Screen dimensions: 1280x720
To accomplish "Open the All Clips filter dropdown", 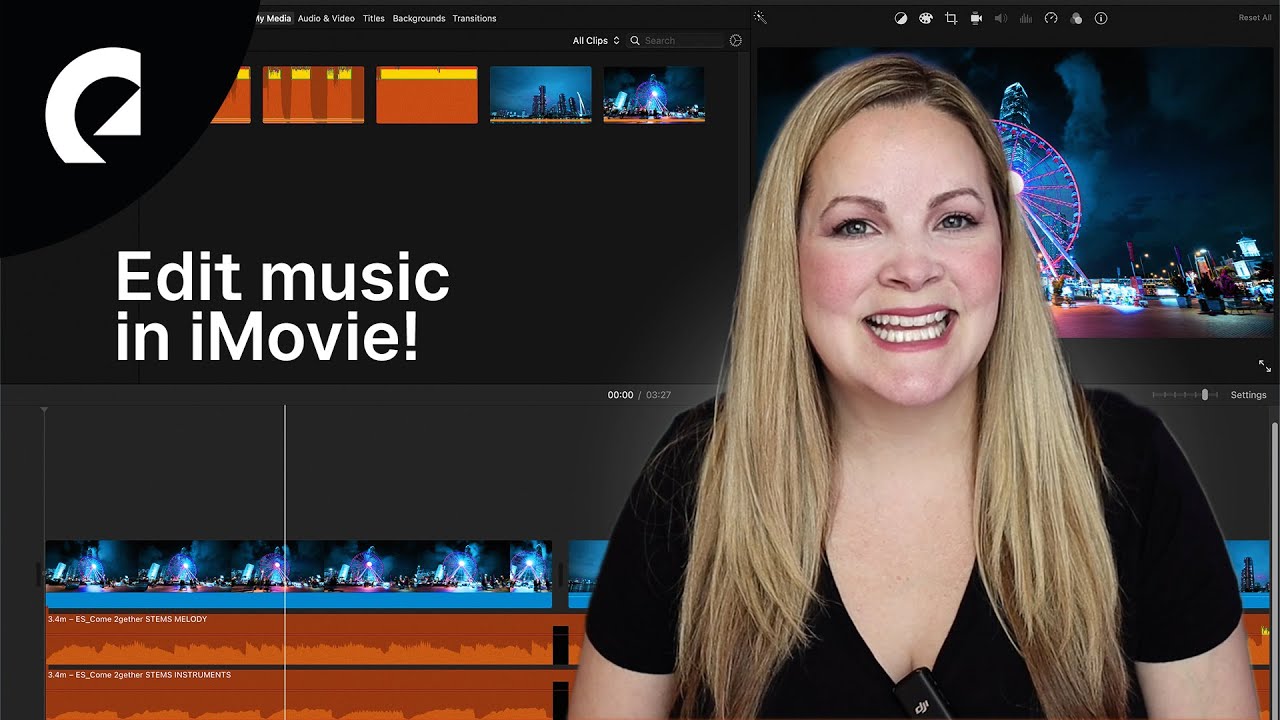I will pyautogui.click(x=596, y=41).
